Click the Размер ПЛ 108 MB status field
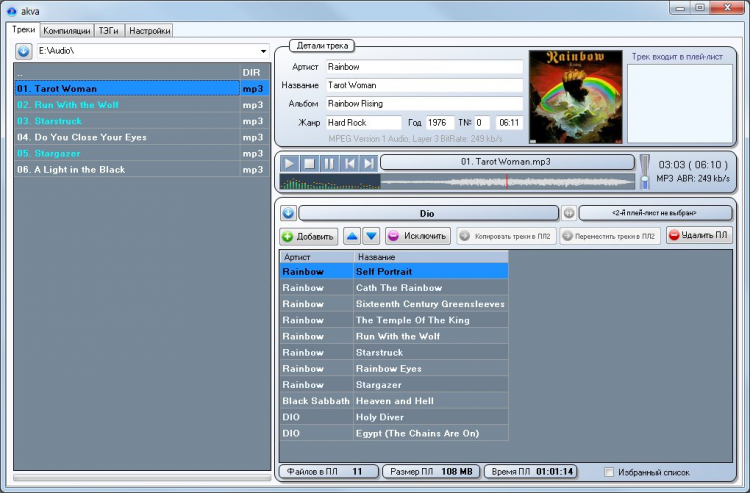This screenshot has width=750, height=493. pos(431,472)
